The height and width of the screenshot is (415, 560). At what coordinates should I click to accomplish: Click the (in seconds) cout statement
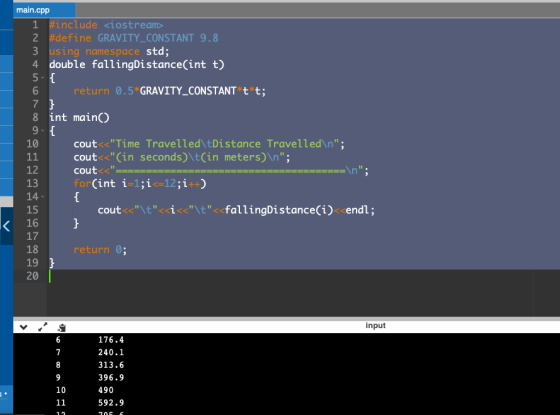coord(182,157)
